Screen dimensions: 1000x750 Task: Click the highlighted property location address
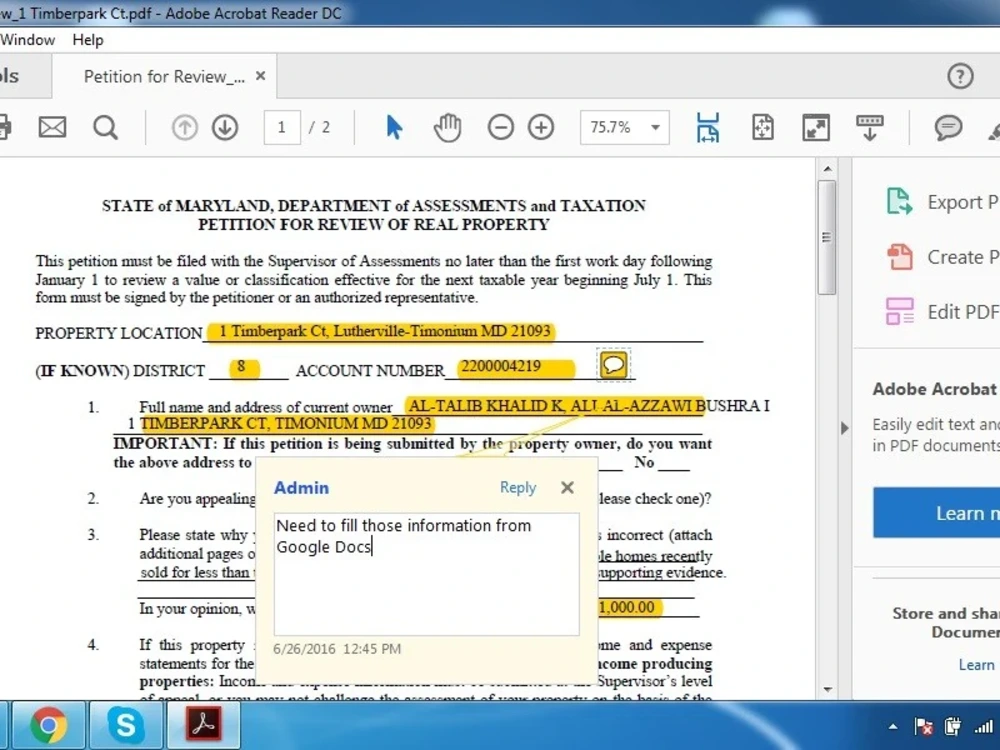coord(381,331)
